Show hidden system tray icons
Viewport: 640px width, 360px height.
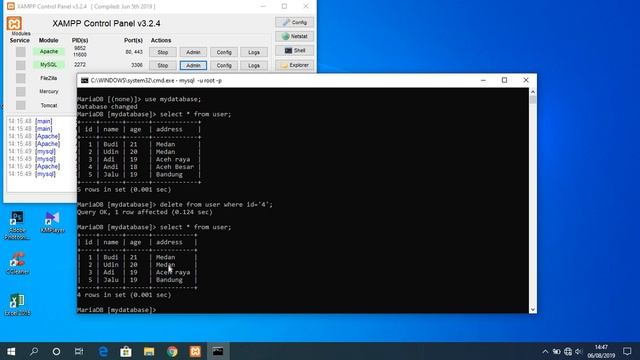(545, 351)
